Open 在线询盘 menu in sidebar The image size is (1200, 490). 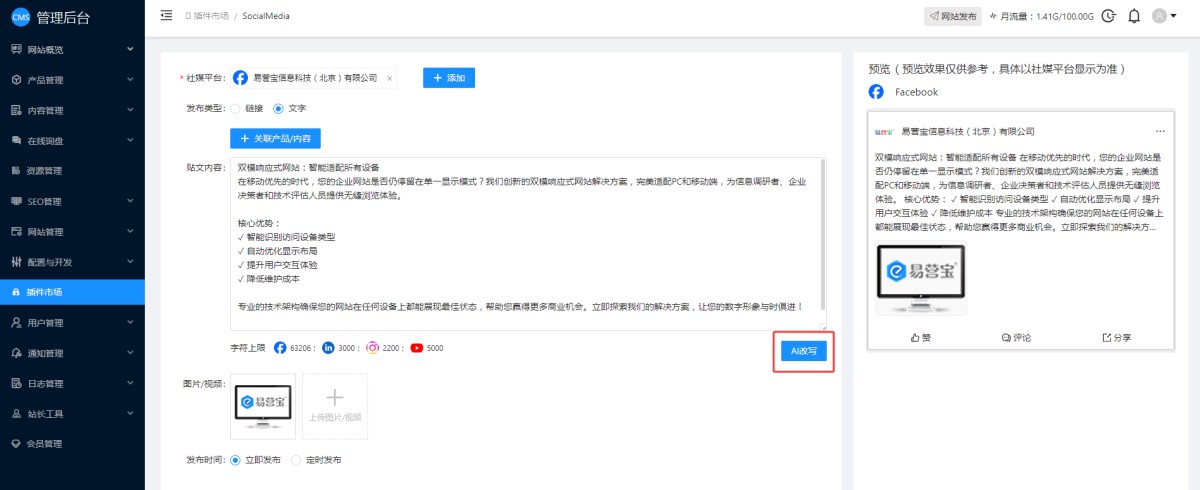72,140
